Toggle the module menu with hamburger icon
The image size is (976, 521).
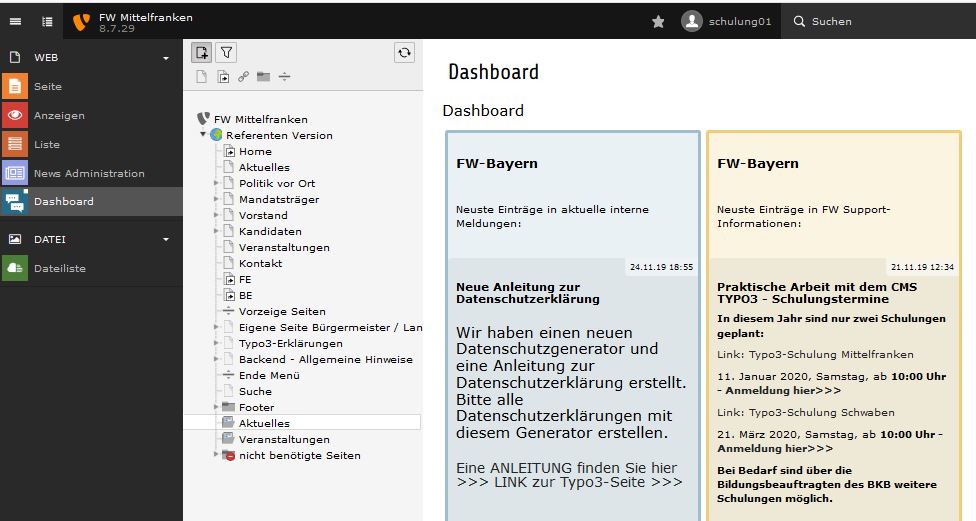tap(15, 21)
